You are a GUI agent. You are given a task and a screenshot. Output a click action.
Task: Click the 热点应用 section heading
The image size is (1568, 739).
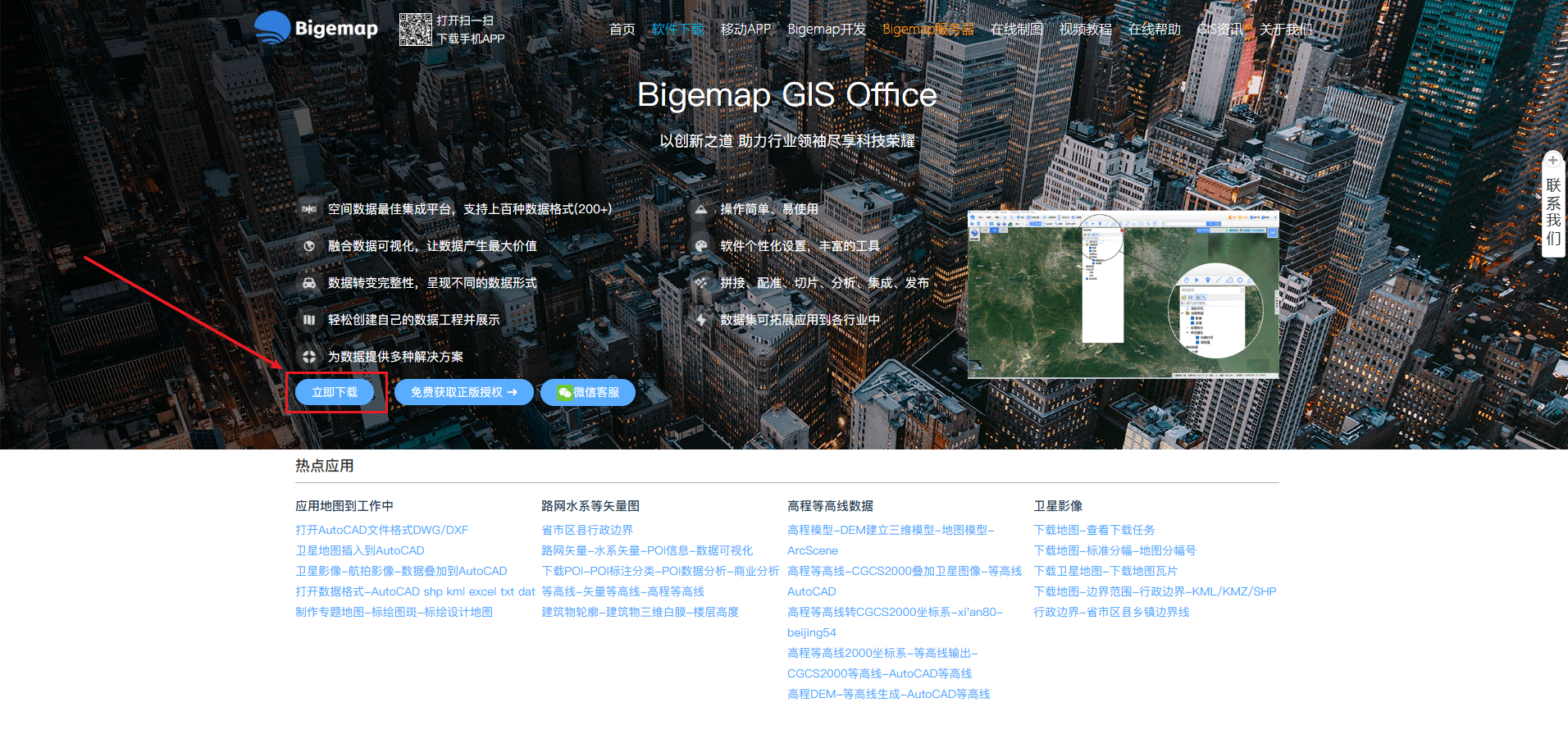[x=325, y=466]
